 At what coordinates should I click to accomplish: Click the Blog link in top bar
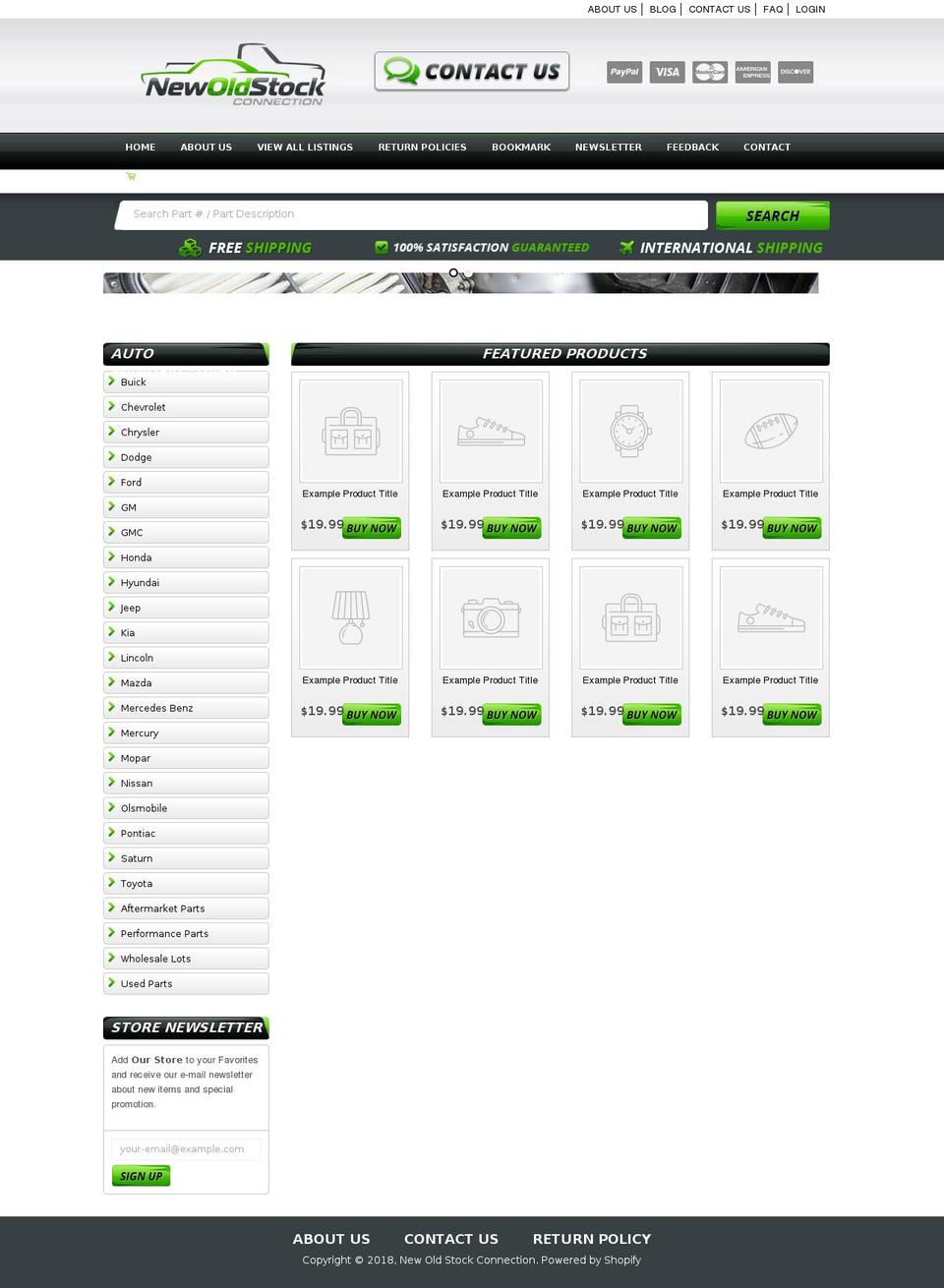tap(663, 9)
